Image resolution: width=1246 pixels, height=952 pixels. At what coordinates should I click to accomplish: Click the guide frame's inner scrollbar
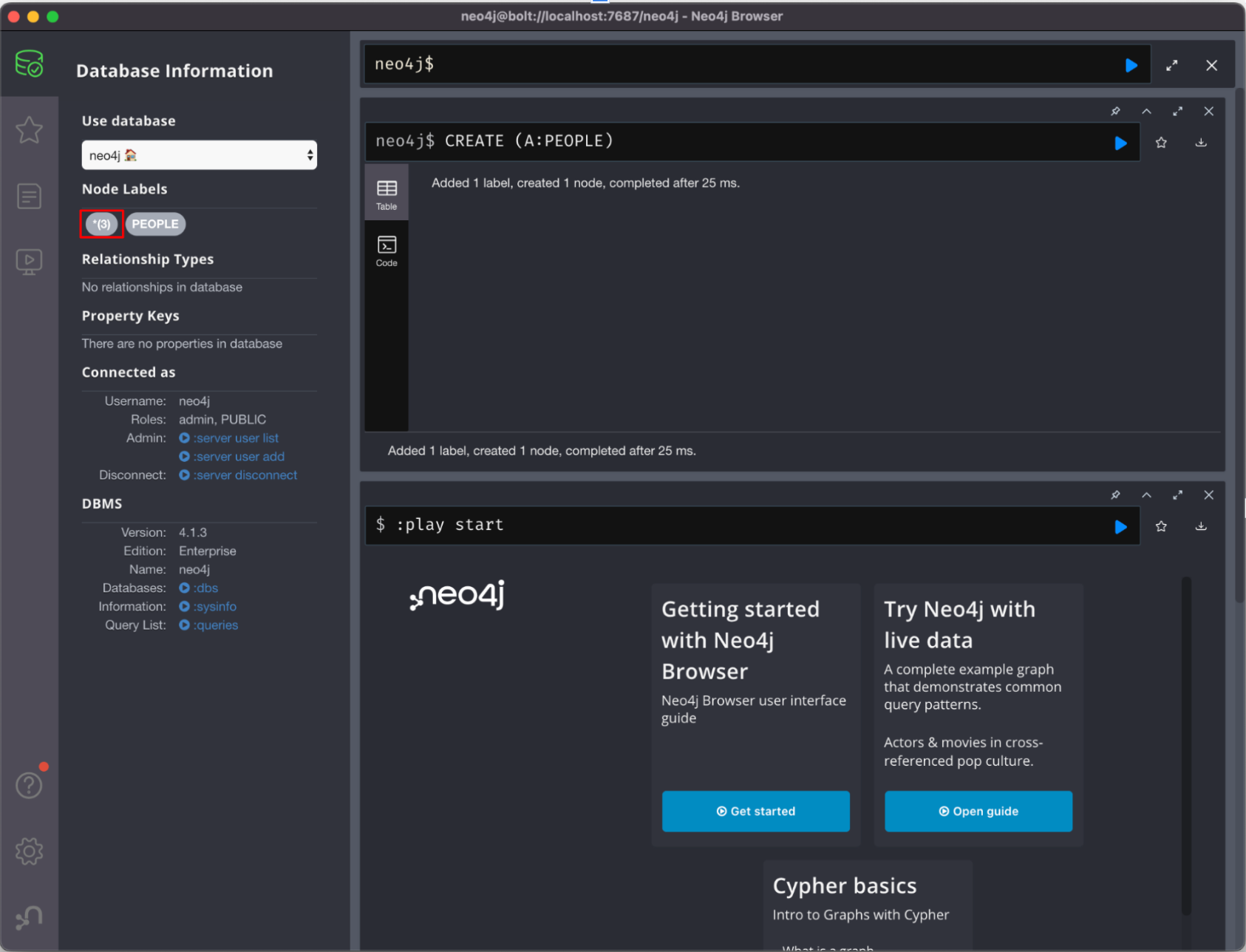point(1186,746)
